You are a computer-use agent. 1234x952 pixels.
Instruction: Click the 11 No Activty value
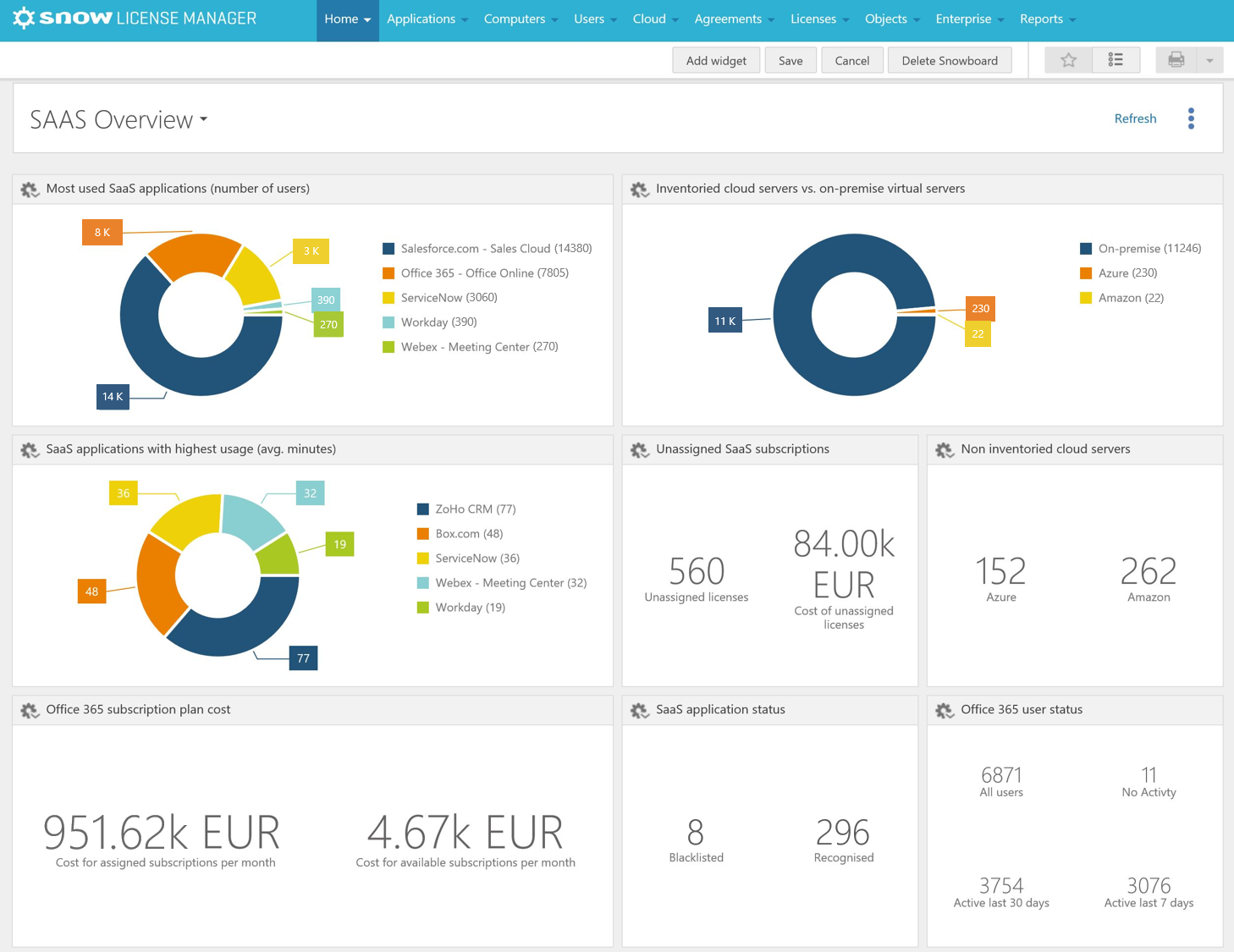pyautogui.click(x=1149, y=775)
